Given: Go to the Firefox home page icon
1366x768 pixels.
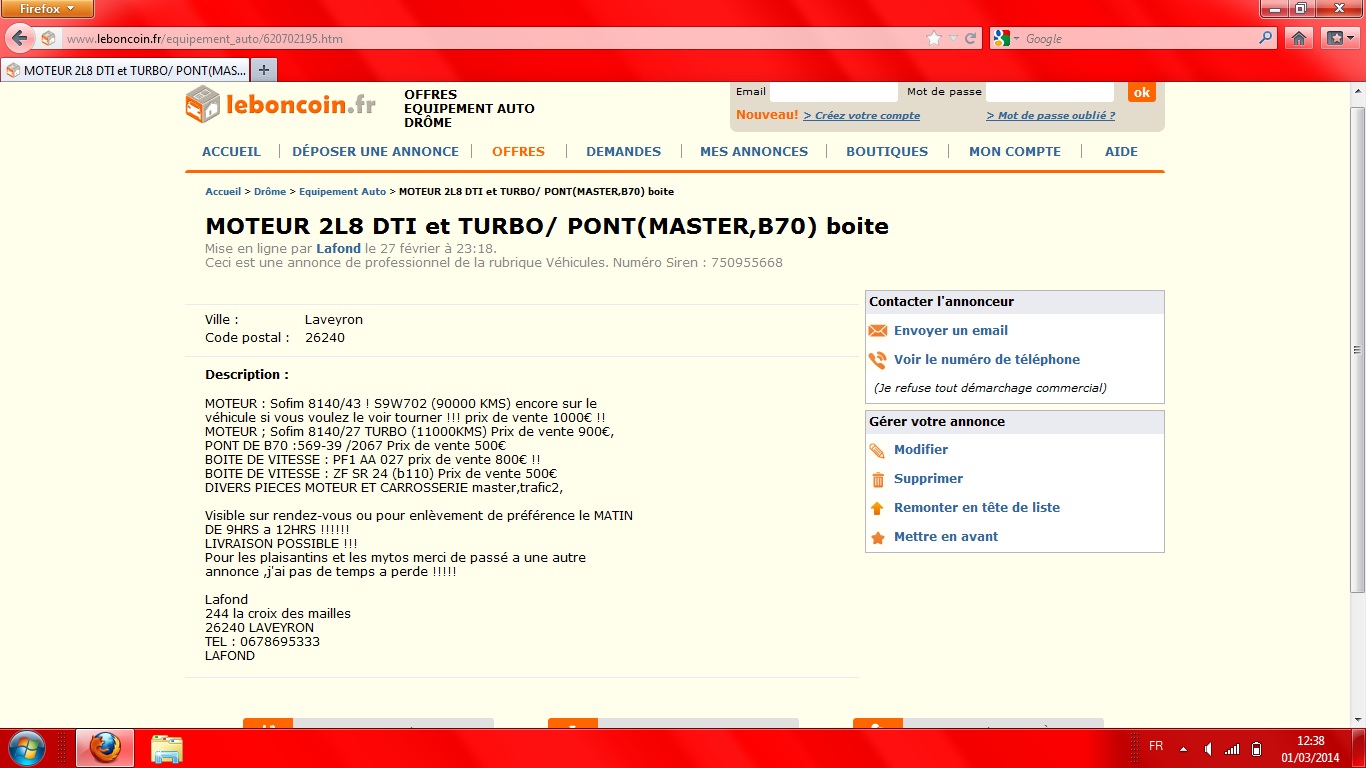Looking at the screenshot, I should coord(1298,38).
